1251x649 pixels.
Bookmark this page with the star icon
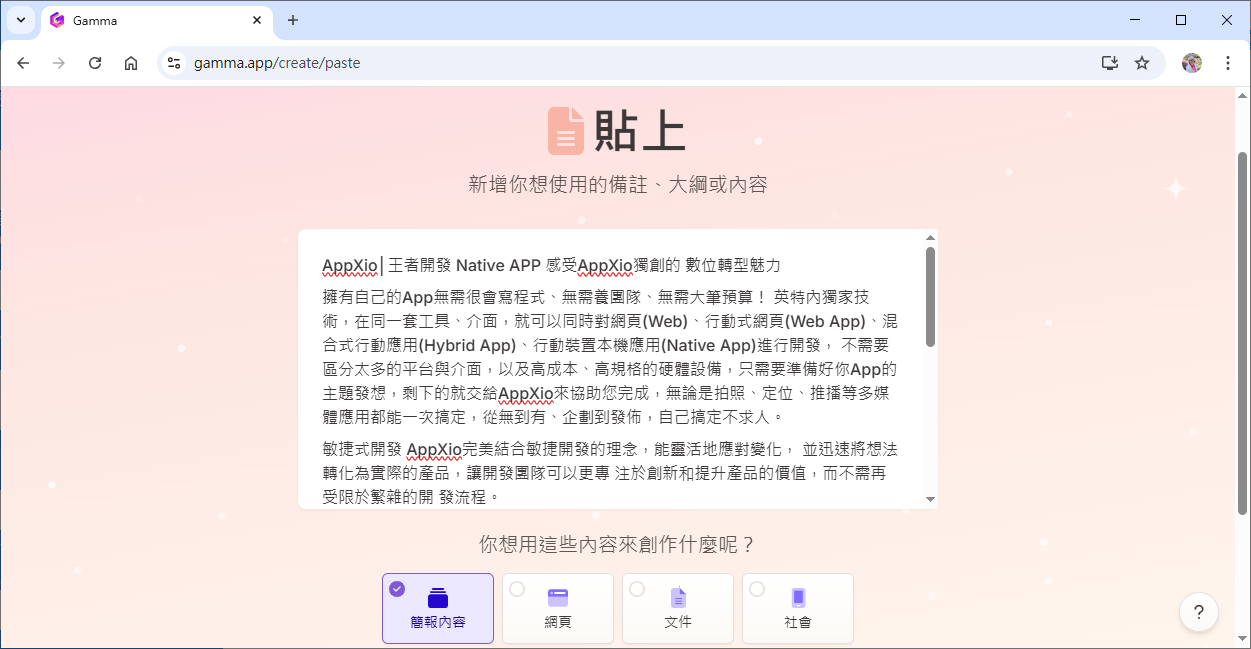tap(1142, 63)
